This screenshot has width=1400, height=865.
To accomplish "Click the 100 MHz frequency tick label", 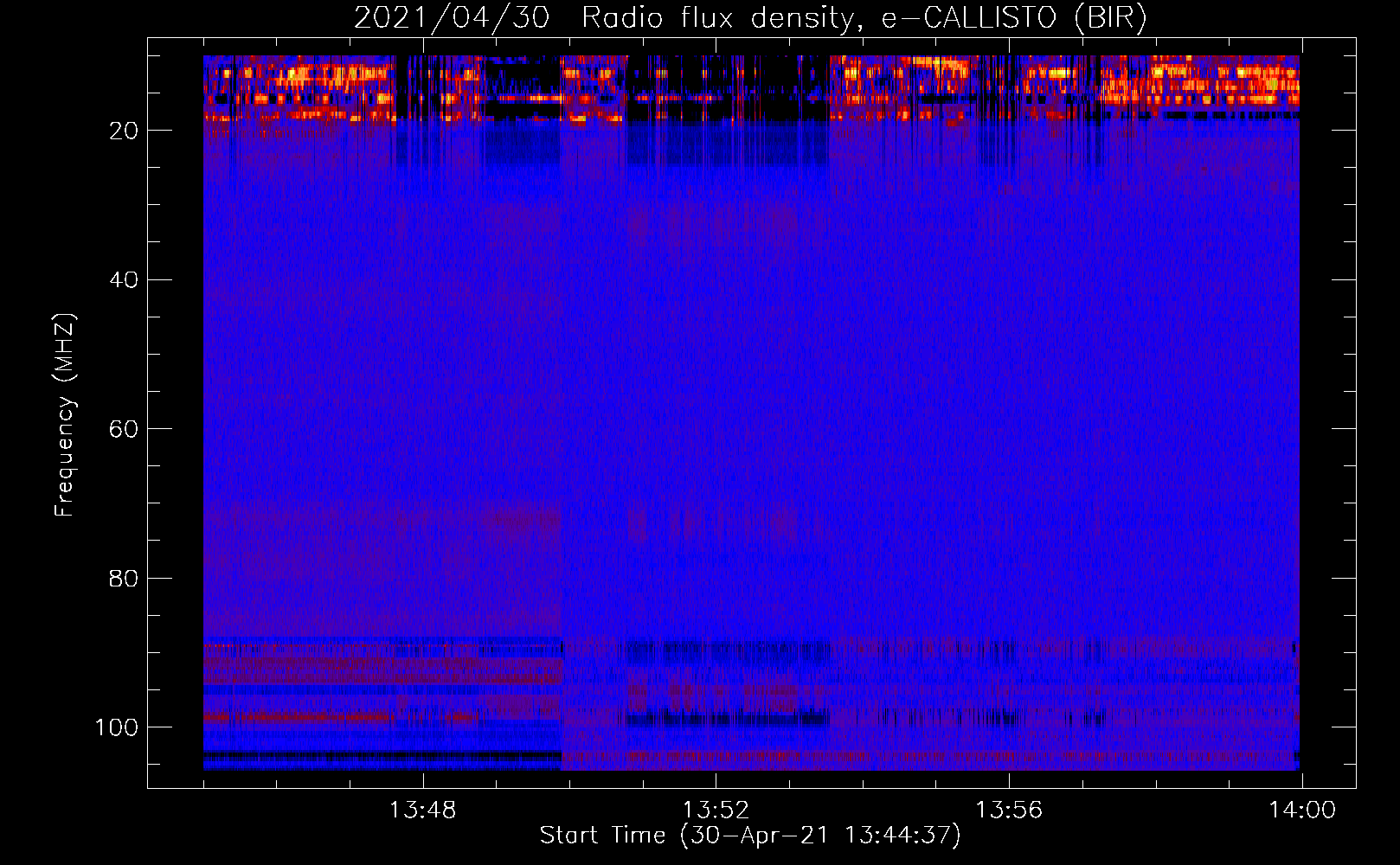I will [117, 727].
